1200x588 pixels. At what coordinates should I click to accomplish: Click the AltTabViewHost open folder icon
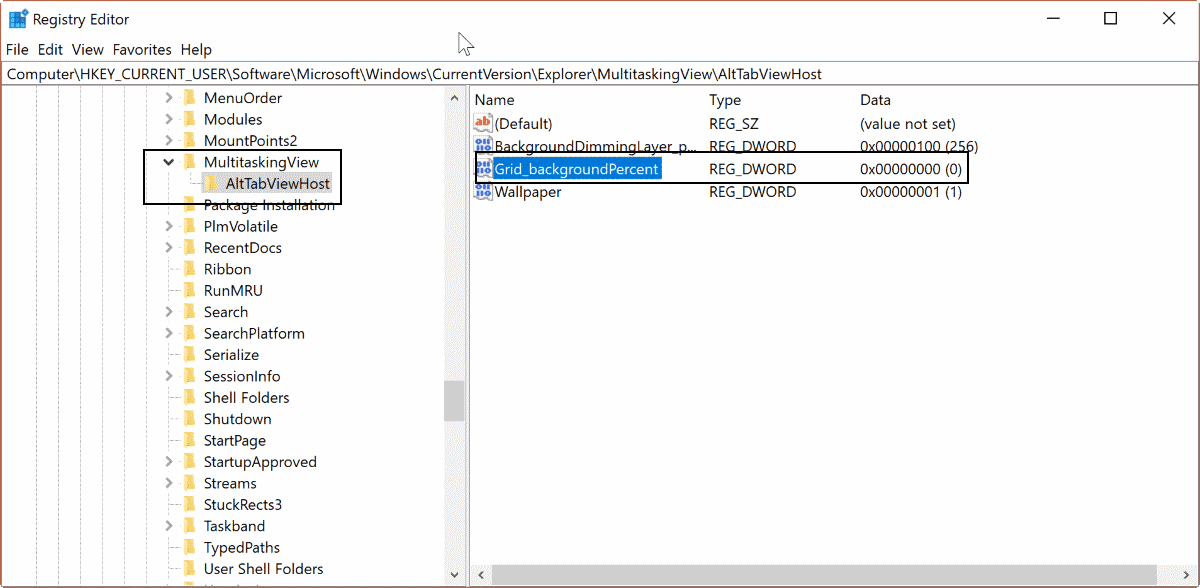click(211, 184)
